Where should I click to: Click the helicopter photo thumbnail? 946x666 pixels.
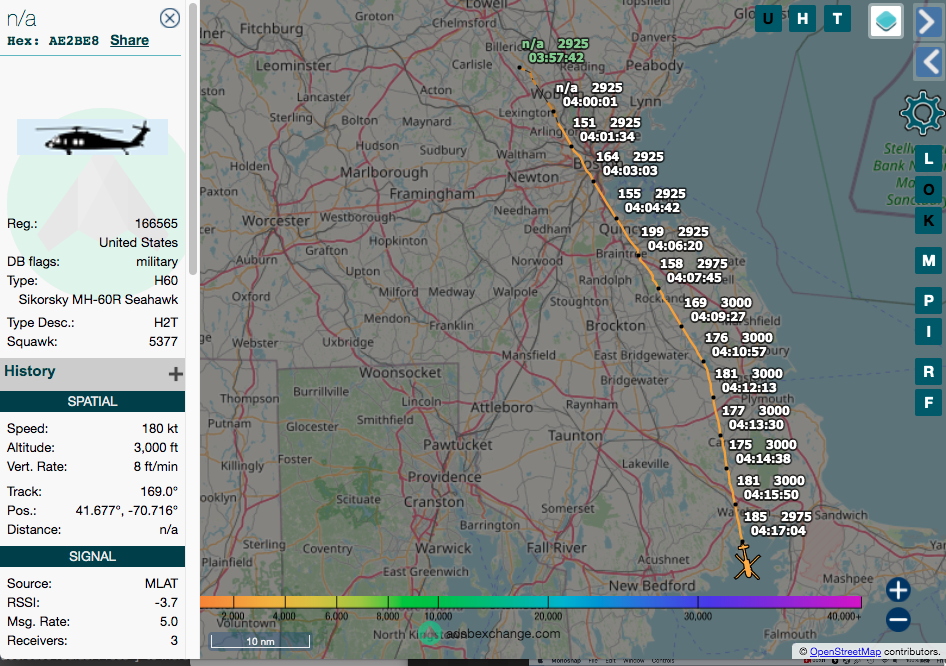pyautogui.click(x=92, y=137)
